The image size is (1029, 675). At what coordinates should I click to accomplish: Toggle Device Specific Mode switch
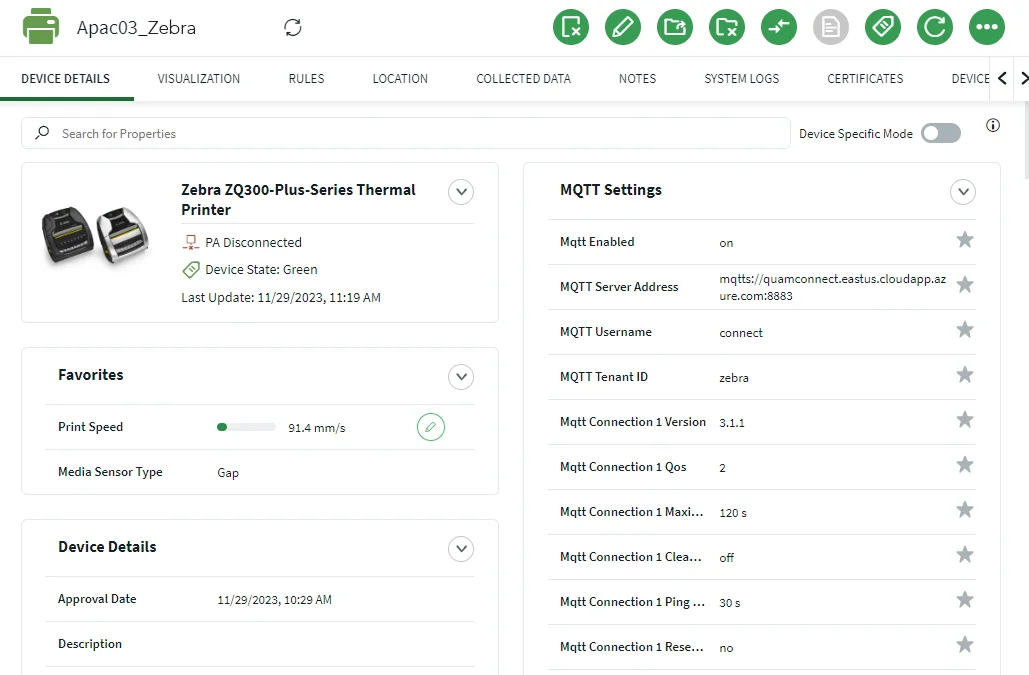(940, 133)
